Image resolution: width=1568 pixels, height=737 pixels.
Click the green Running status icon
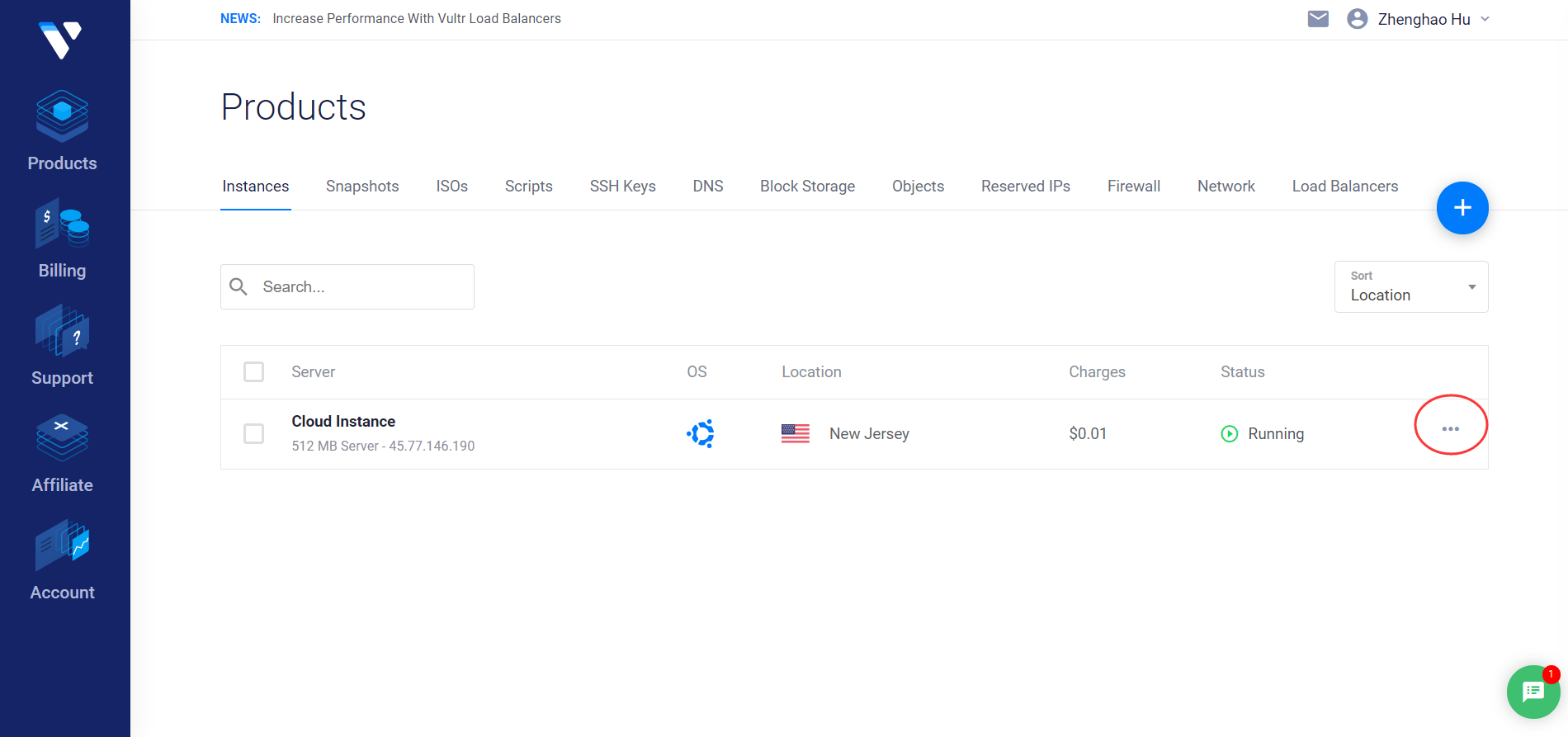tap(1229, 433)
